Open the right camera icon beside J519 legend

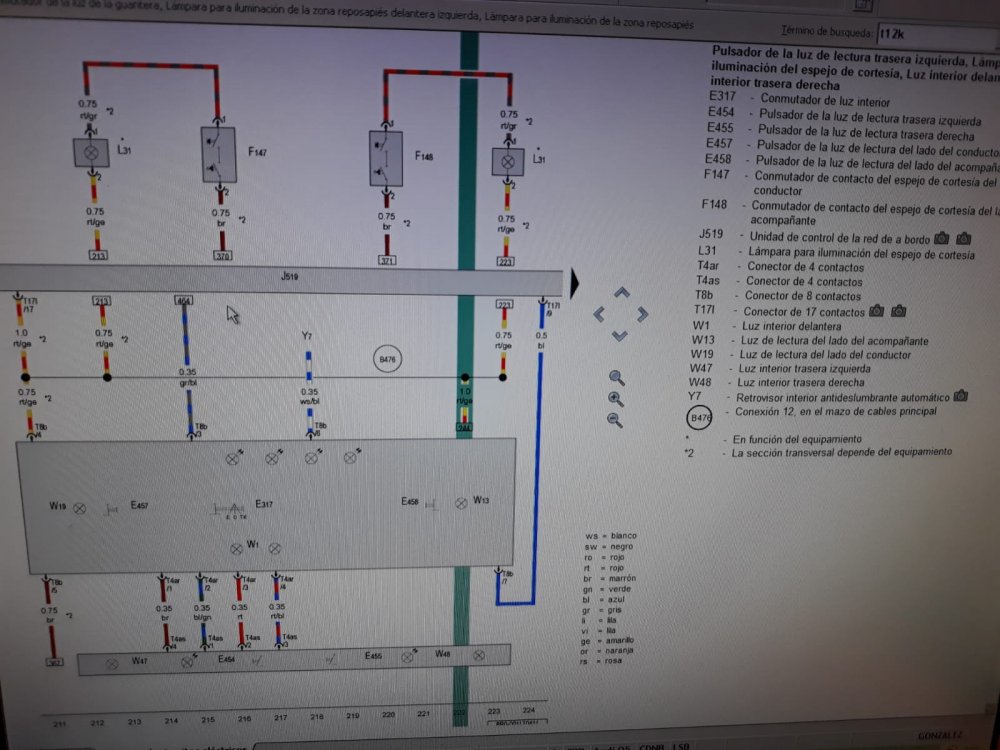click(x=964, y=239)
